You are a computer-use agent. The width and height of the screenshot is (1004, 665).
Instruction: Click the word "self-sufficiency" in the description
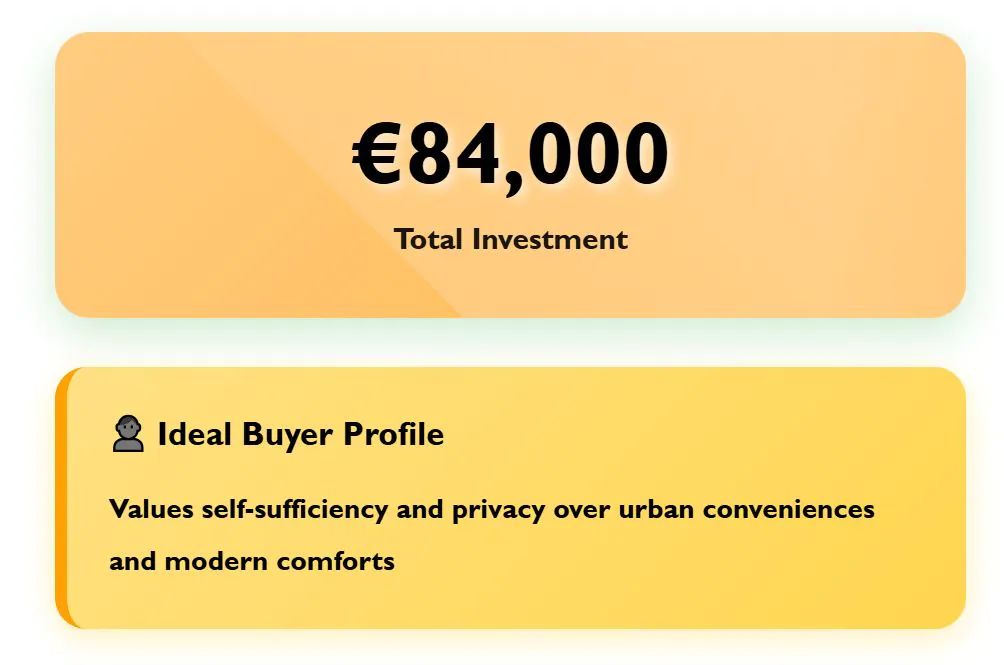click(x=294, y=509)
